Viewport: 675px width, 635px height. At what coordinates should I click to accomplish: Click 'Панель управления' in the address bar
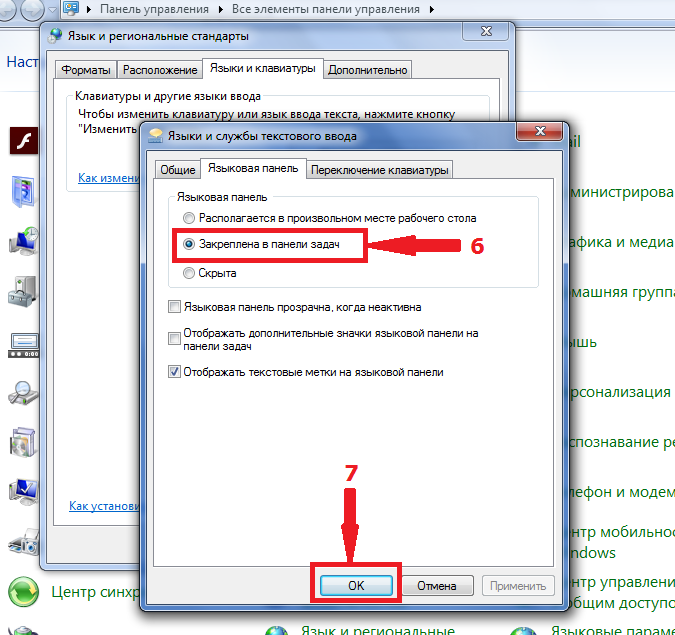[154, 9]
